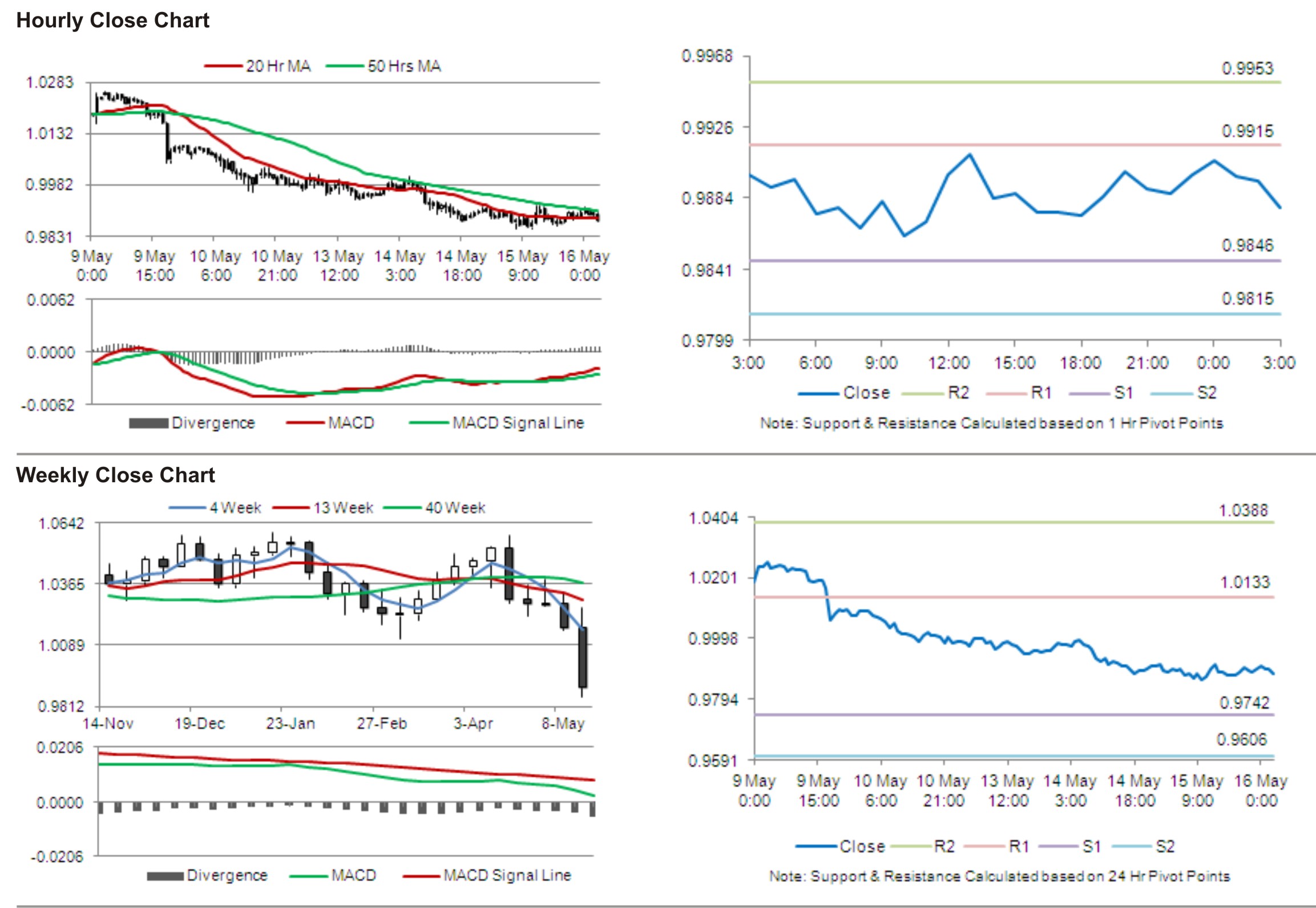
Task: Click the -0.0206 weekly MACD axis value
Action: 57,857
